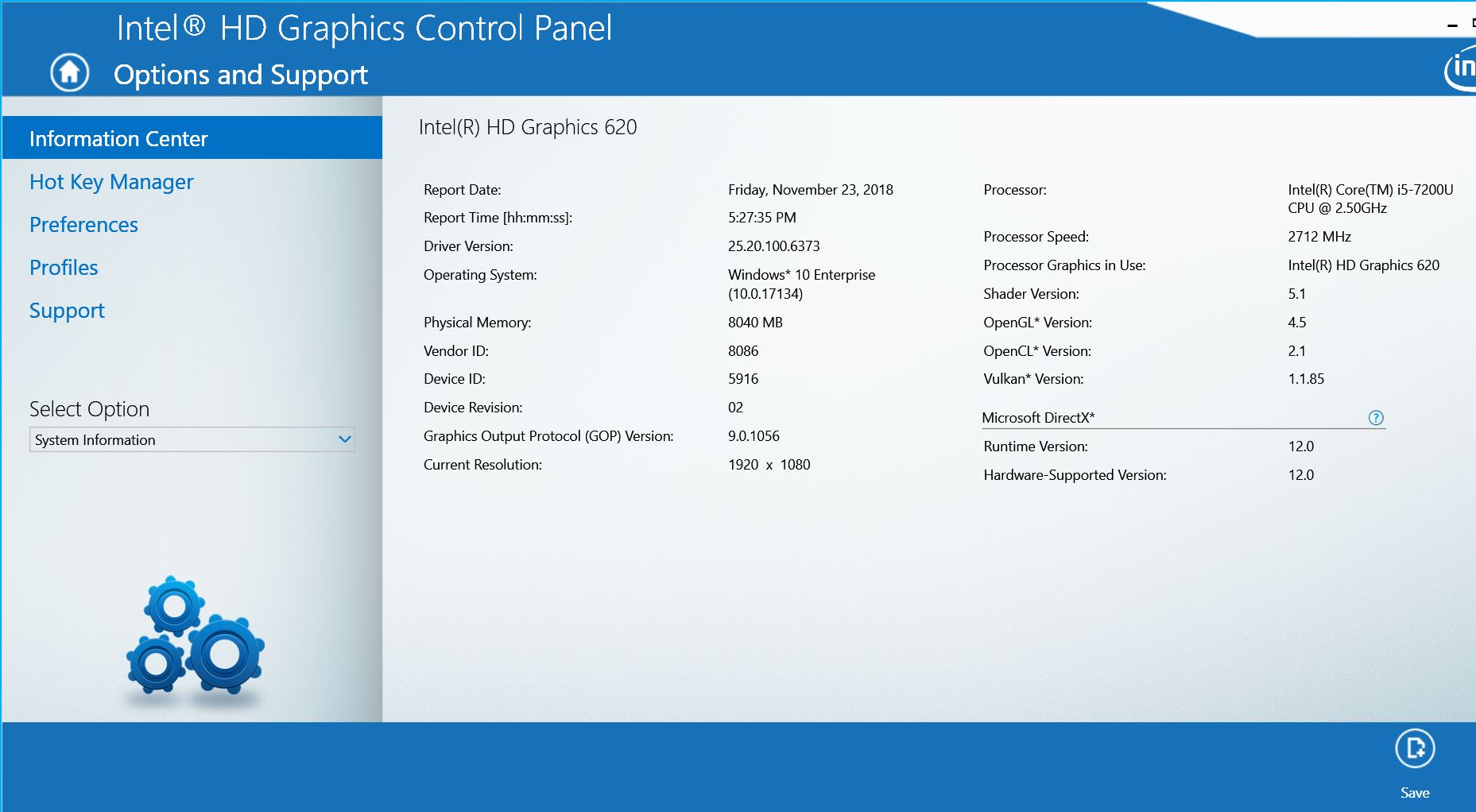1476x812 pixels.
Task: Select the Windows 10 Enterprise value
Action: pos(801,284)
